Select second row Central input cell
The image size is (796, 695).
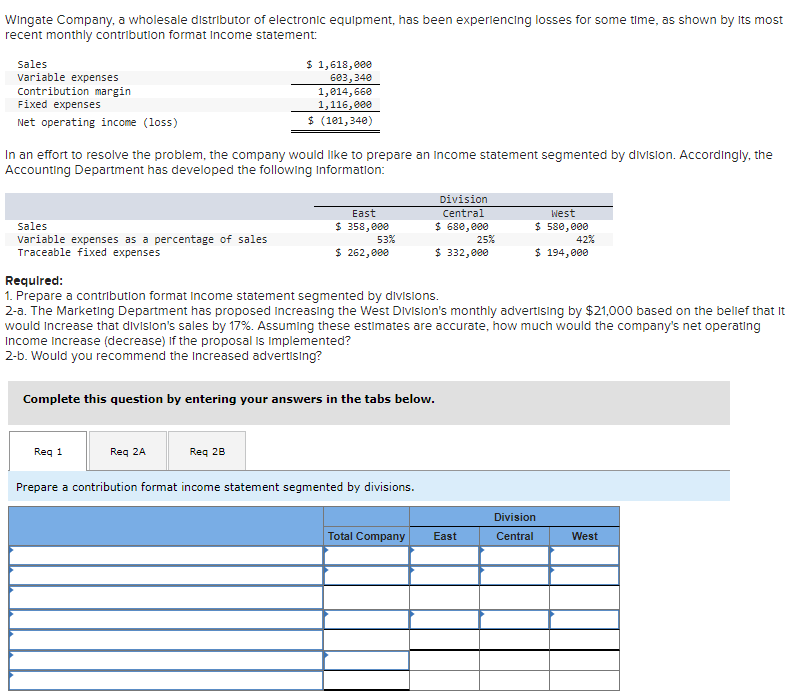pos(514,576)
